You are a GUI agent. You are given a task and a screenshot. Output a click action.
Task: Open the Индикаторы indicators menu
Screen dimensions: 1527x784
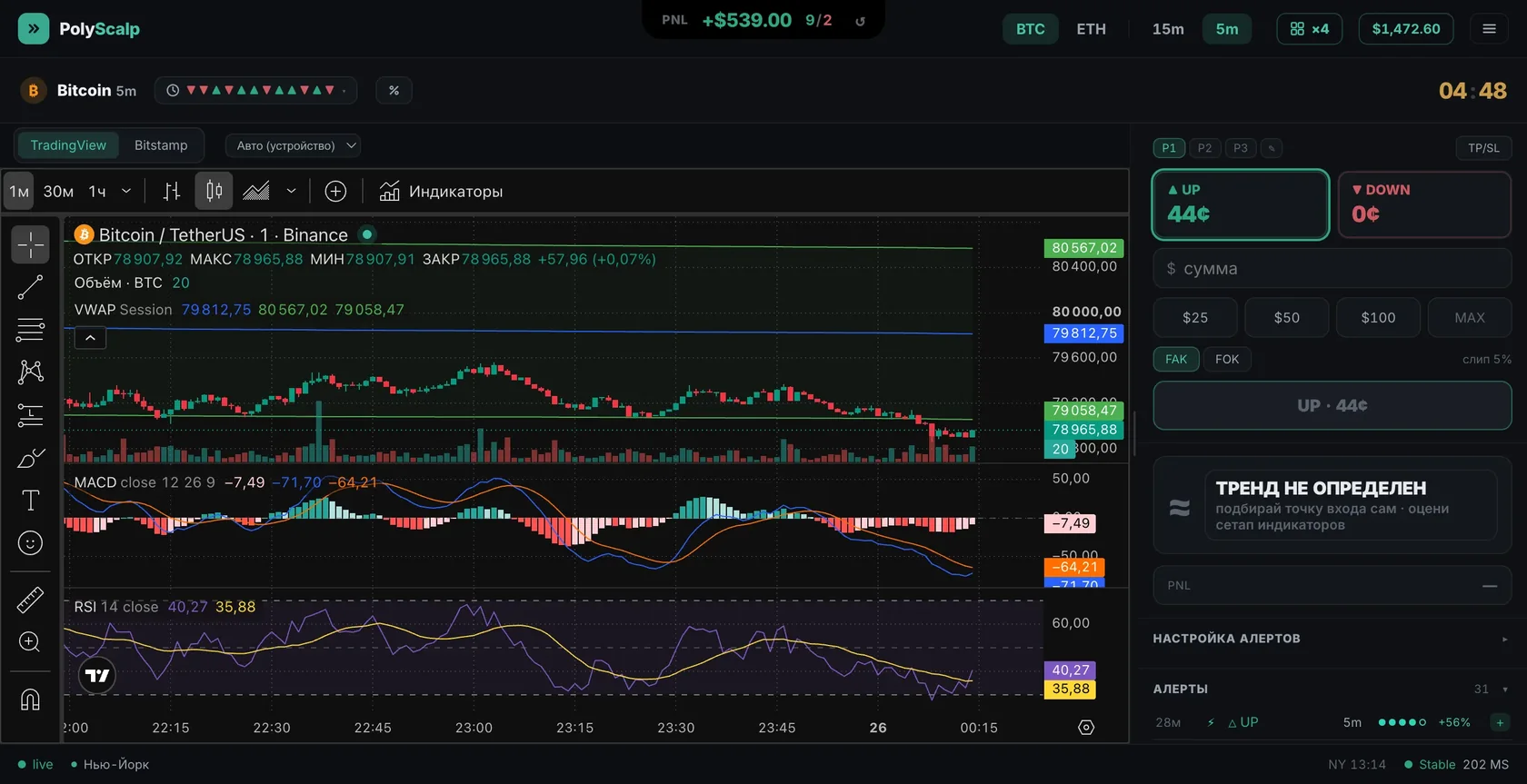(x=441, y=191)
